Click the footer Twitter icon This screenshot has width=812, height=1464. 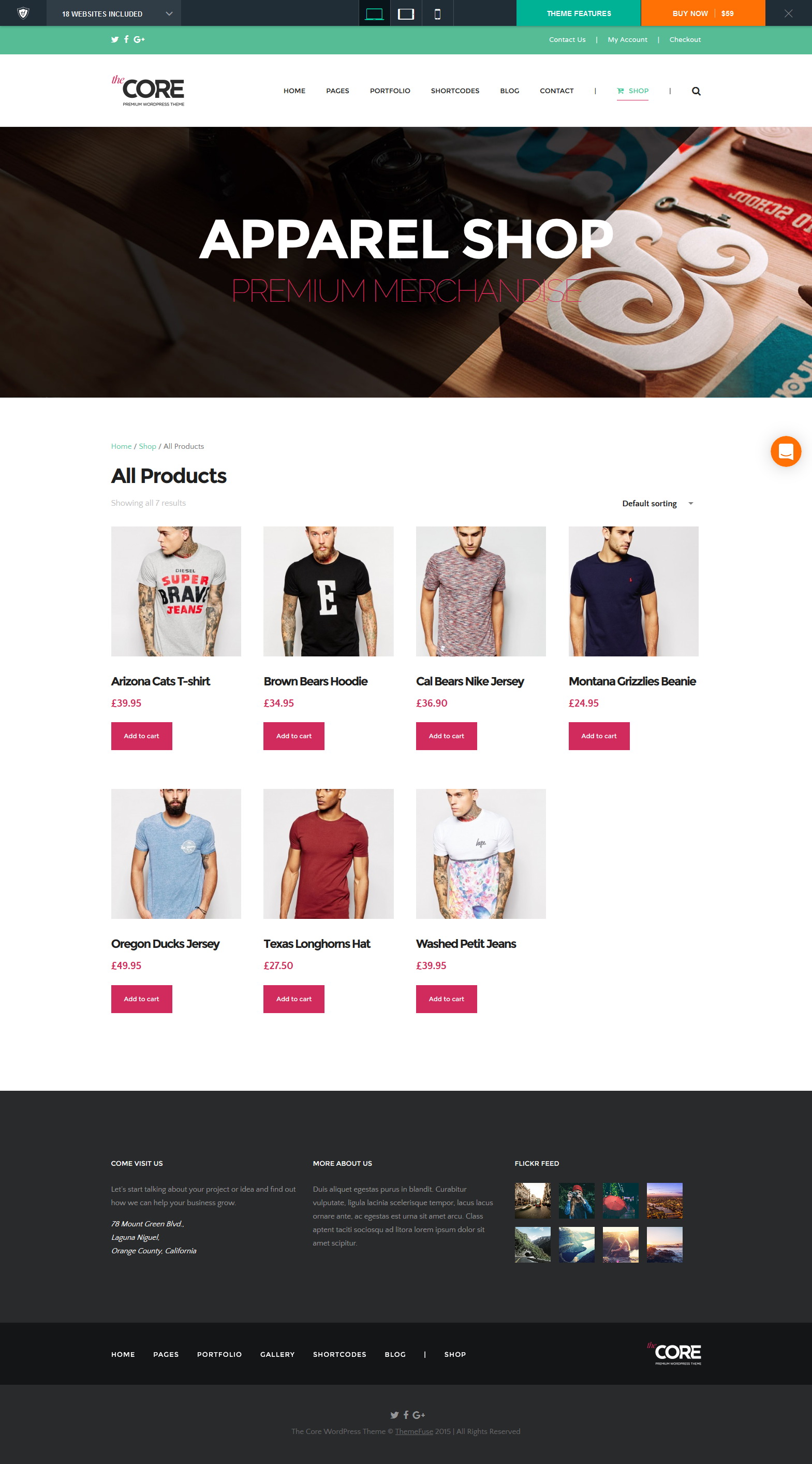tap(394, 1414)
